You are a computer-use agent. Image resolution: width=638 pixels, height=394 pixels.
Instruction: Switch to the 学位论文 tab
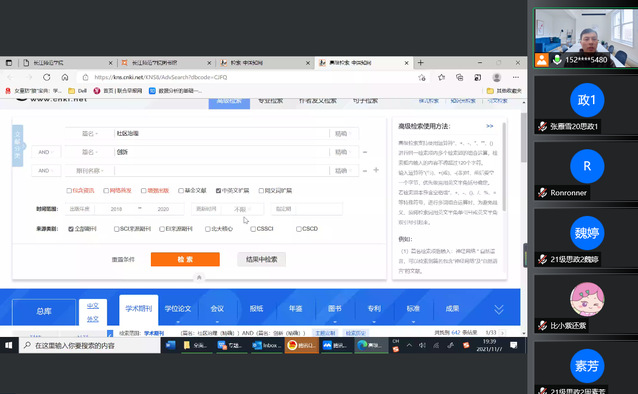pos(178,309)
